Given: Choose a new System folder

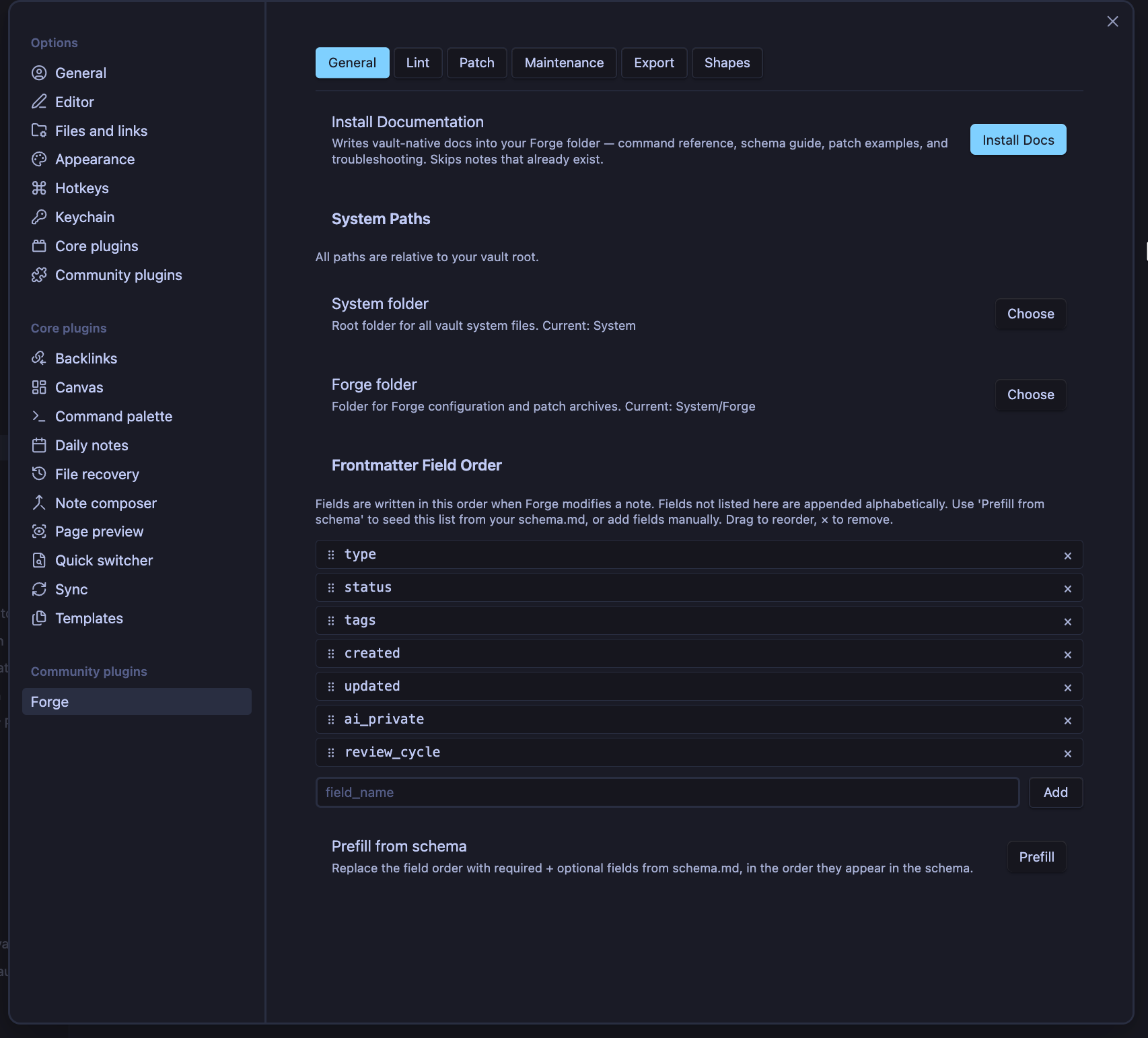Looking at the screenshot, I should pos(1030,314).
